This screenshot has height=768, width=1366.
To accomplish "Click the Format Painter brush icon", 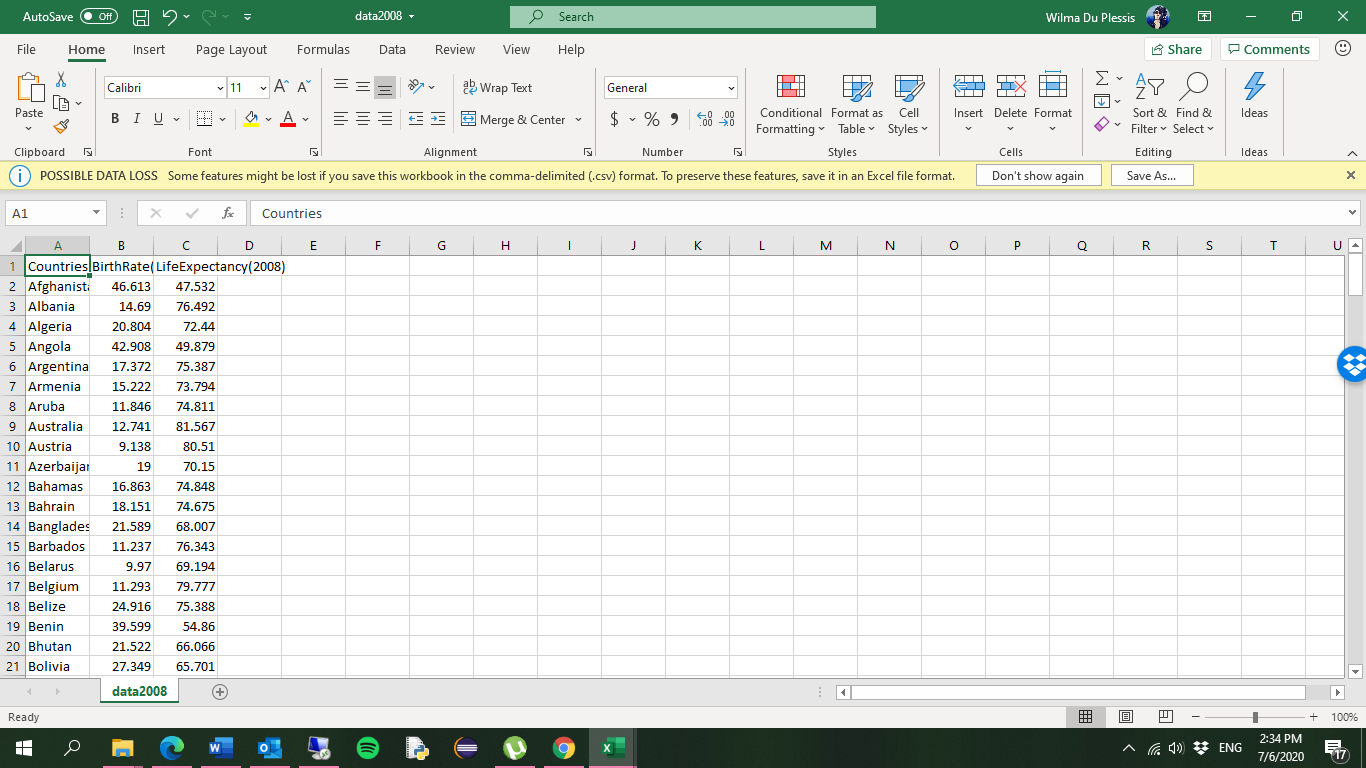I will point(61,126).
